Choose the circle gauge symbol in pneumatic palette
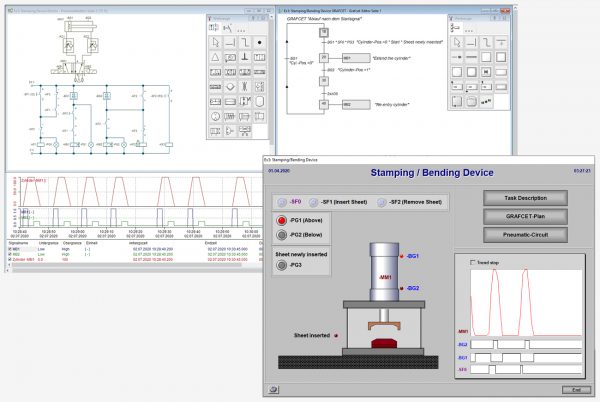The height and width of the screenshot is (402, 600). click(215, 116)
